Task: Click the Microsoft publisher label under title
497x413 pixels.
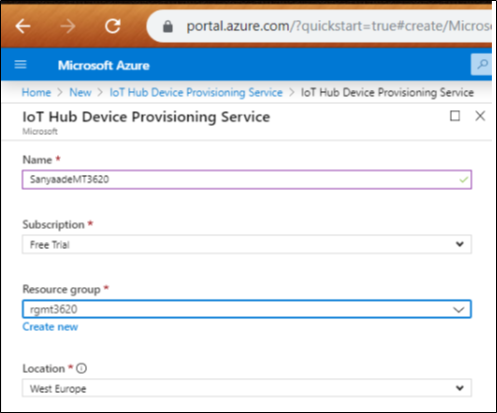Action: tap(40, 131)
